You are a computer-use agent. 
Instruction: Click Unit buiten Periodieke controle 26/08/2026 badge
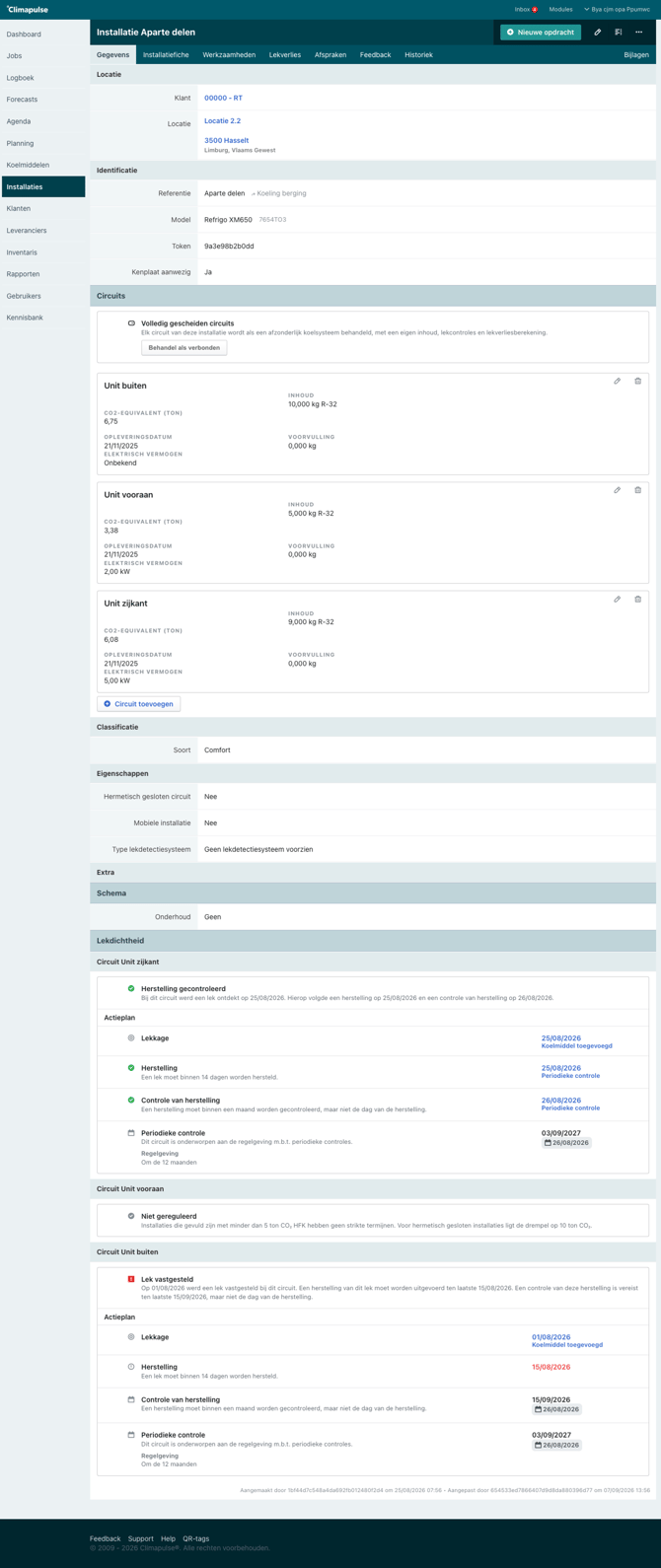point(556,1445)
